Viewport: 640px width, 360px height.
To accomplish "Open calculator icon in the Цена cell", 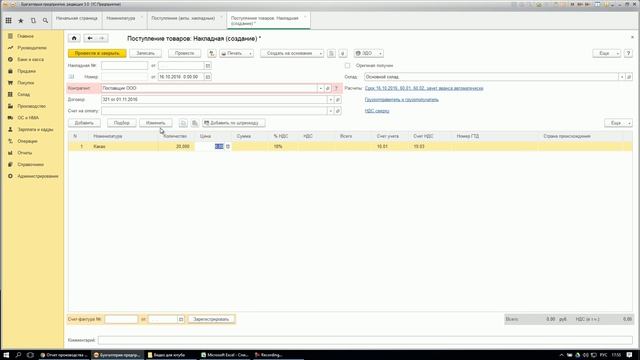I will (x=228, y=147).
